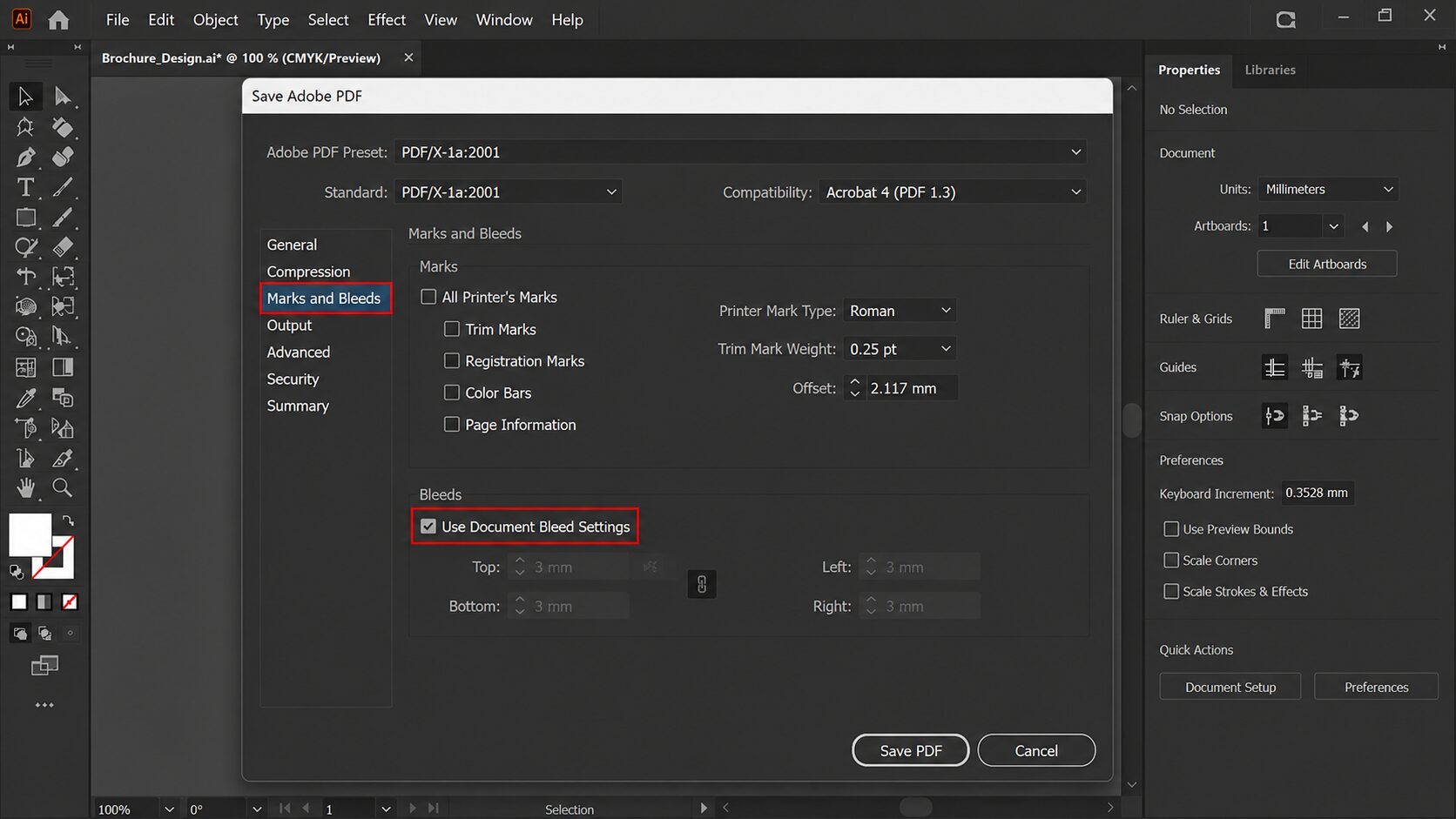Select the Paintbrush tool

[x=63, y=218]
